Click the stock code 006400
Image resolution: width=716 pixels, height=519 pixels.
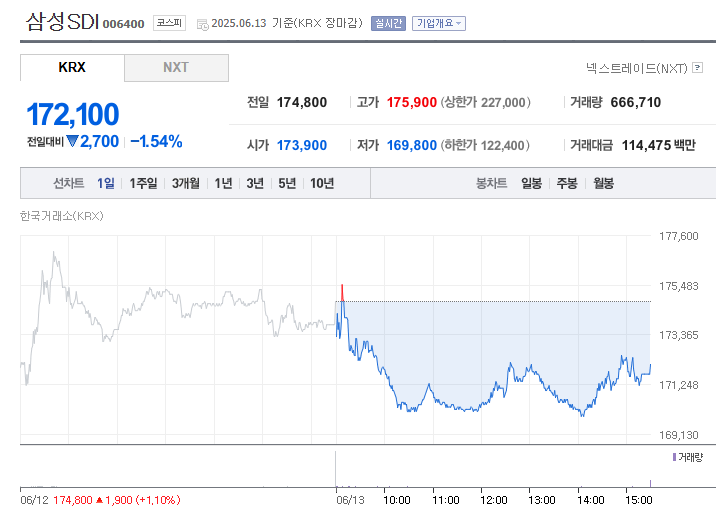tap(123, 24)
